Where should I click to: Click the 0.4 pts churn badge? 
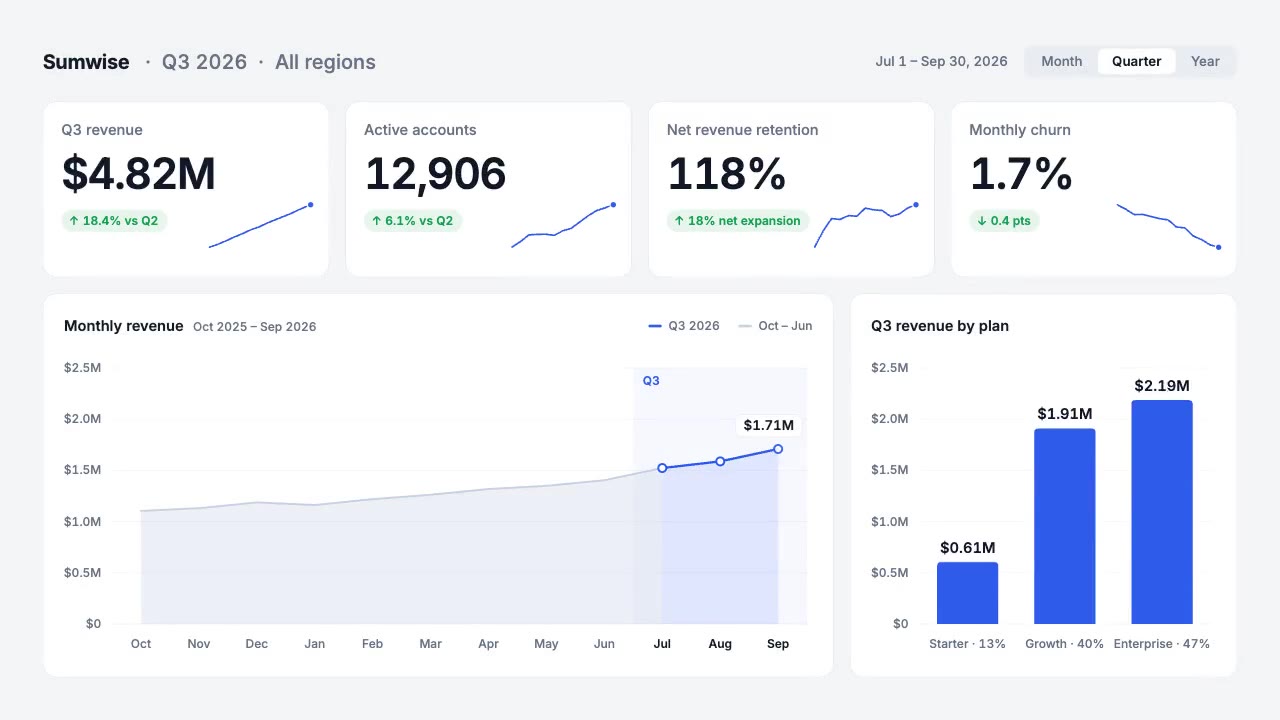(x=1004, y=221)
